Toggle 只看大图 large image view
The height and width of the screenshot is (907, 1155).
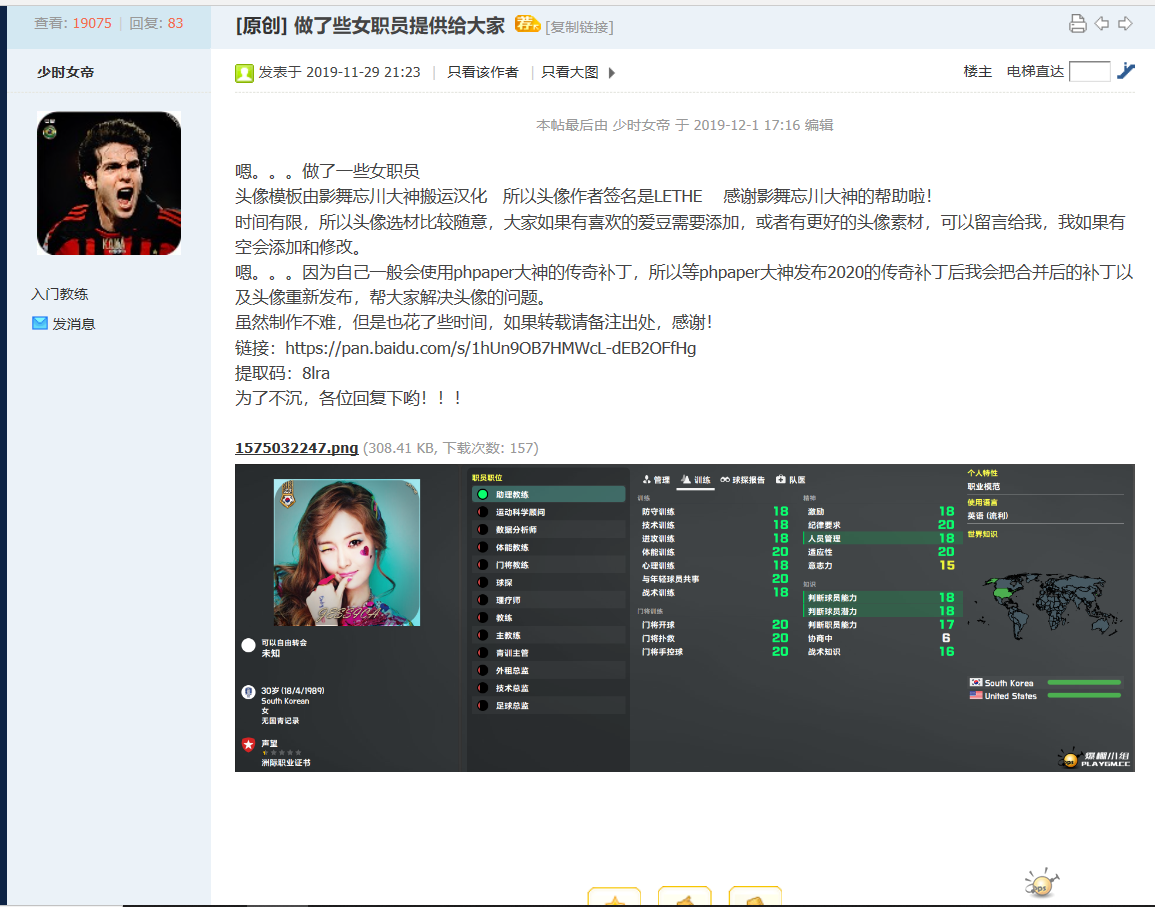(570, 72)
